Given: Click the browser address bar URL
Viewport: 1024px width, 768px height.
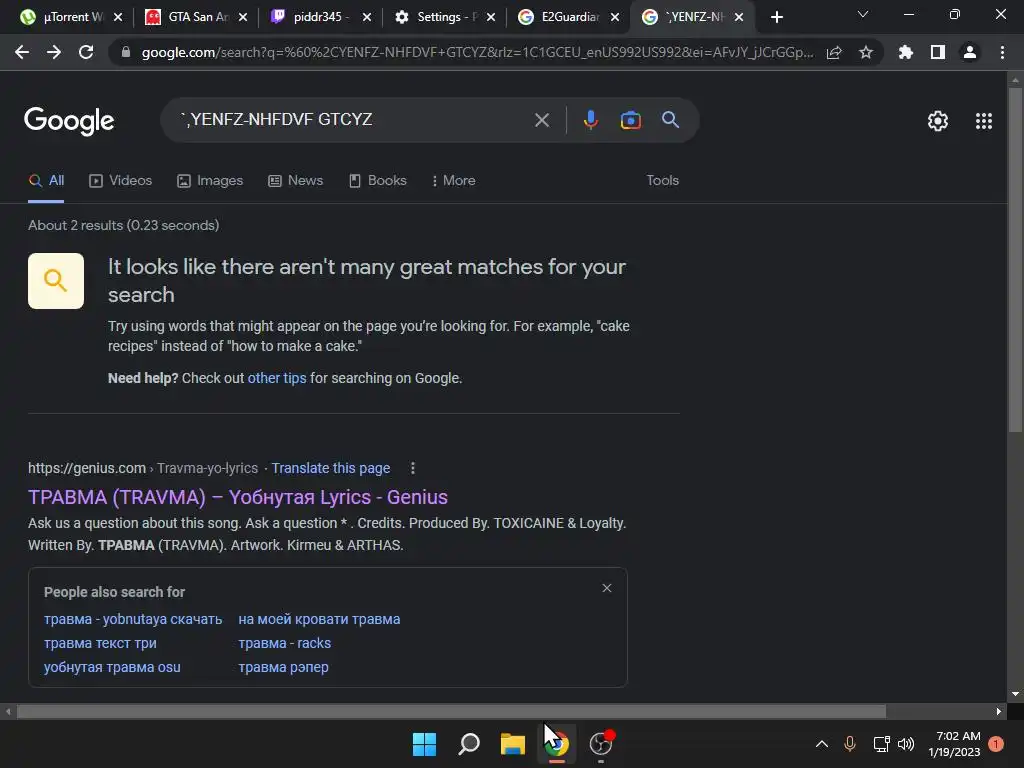Looking at the screenshot, I should coord(477,52).
